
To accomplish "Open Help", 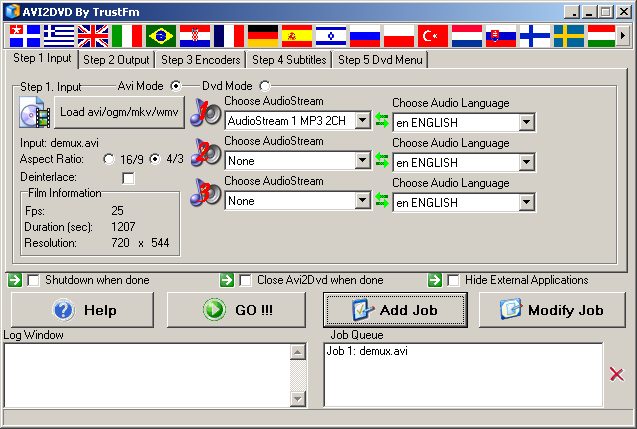I will point(82,310).
